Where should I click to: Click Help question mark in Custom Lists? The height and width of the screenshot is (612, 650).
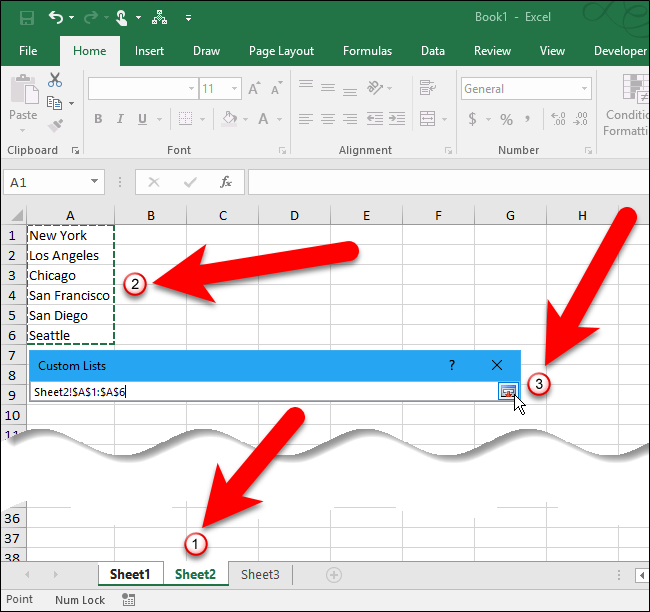tap(452, 365)
